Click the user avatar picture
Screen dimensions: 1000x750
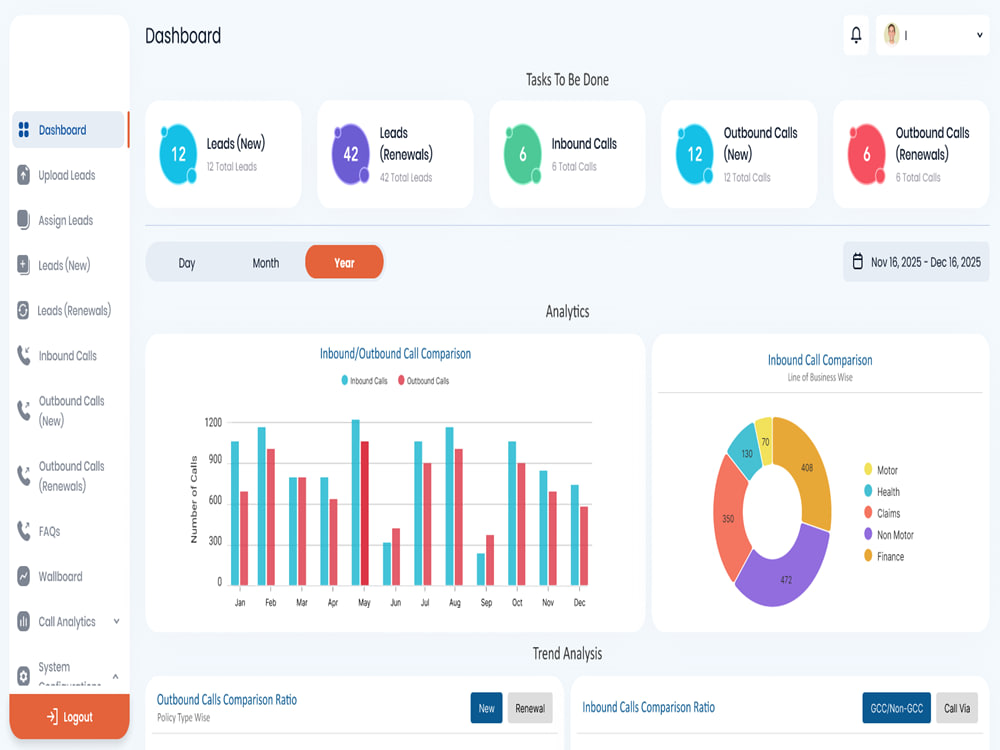pos(892,34)
